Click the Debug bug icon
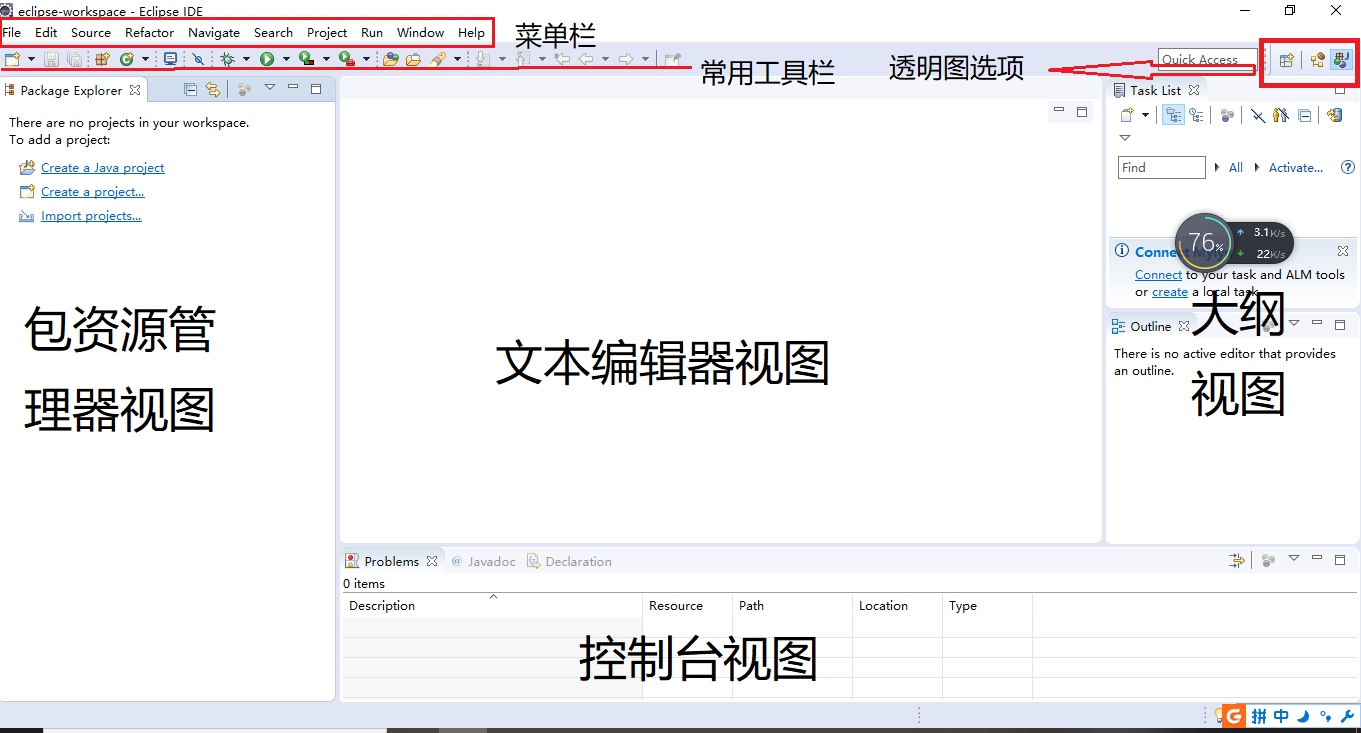 pos(227,59)
